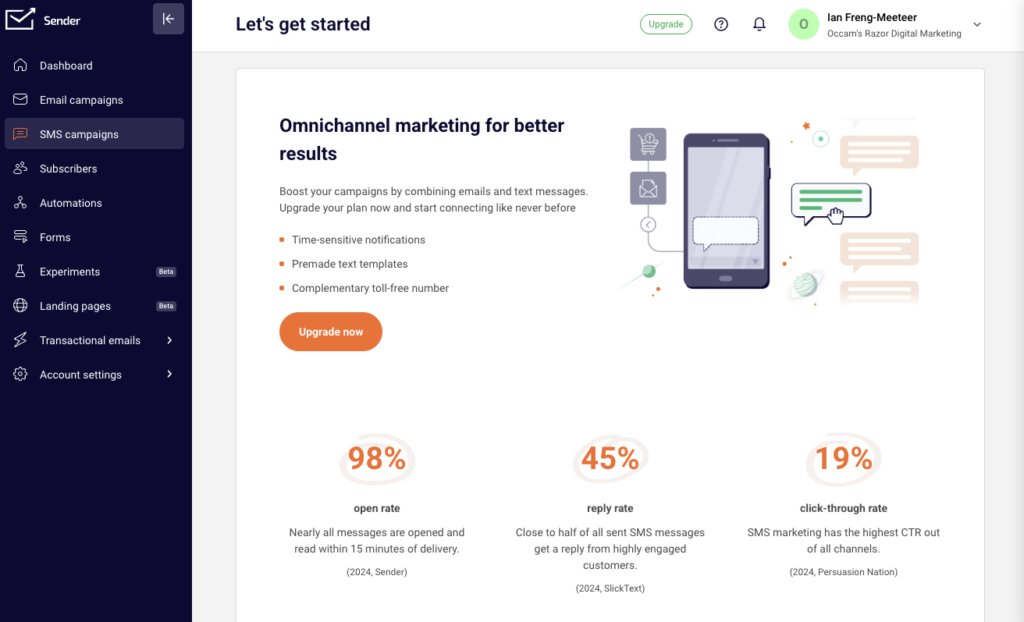Click the user avatar circle
1024x622 pixels.
point(803,24)
